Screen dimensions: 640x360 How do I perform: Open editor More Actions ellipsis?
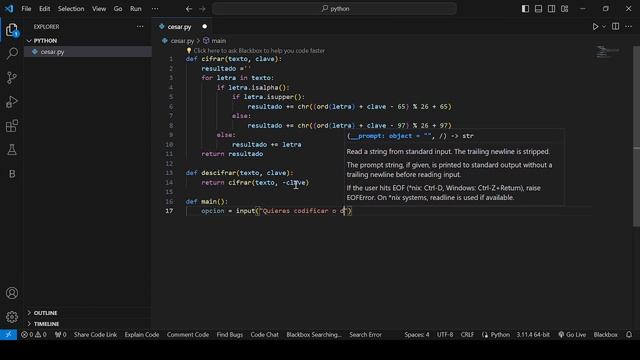[x=628, y=27]
